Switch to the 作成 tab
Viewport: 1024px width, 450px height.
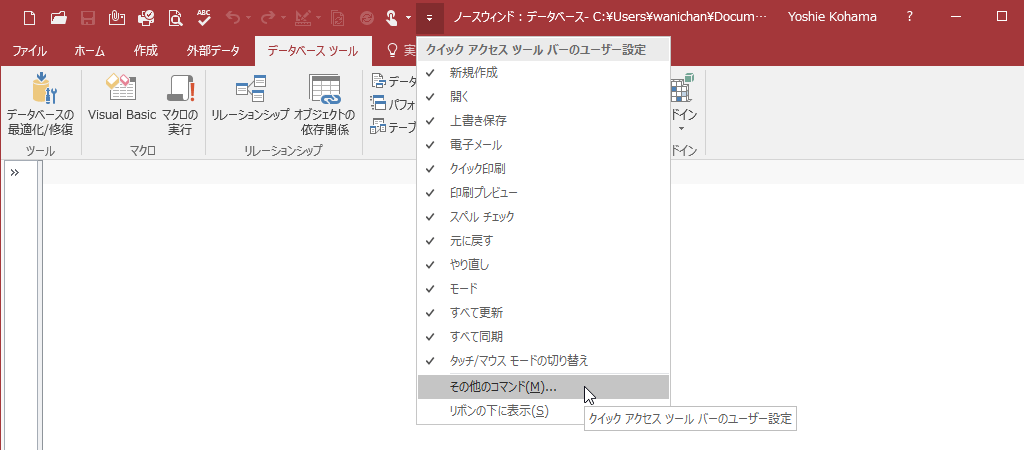[146, 51]
